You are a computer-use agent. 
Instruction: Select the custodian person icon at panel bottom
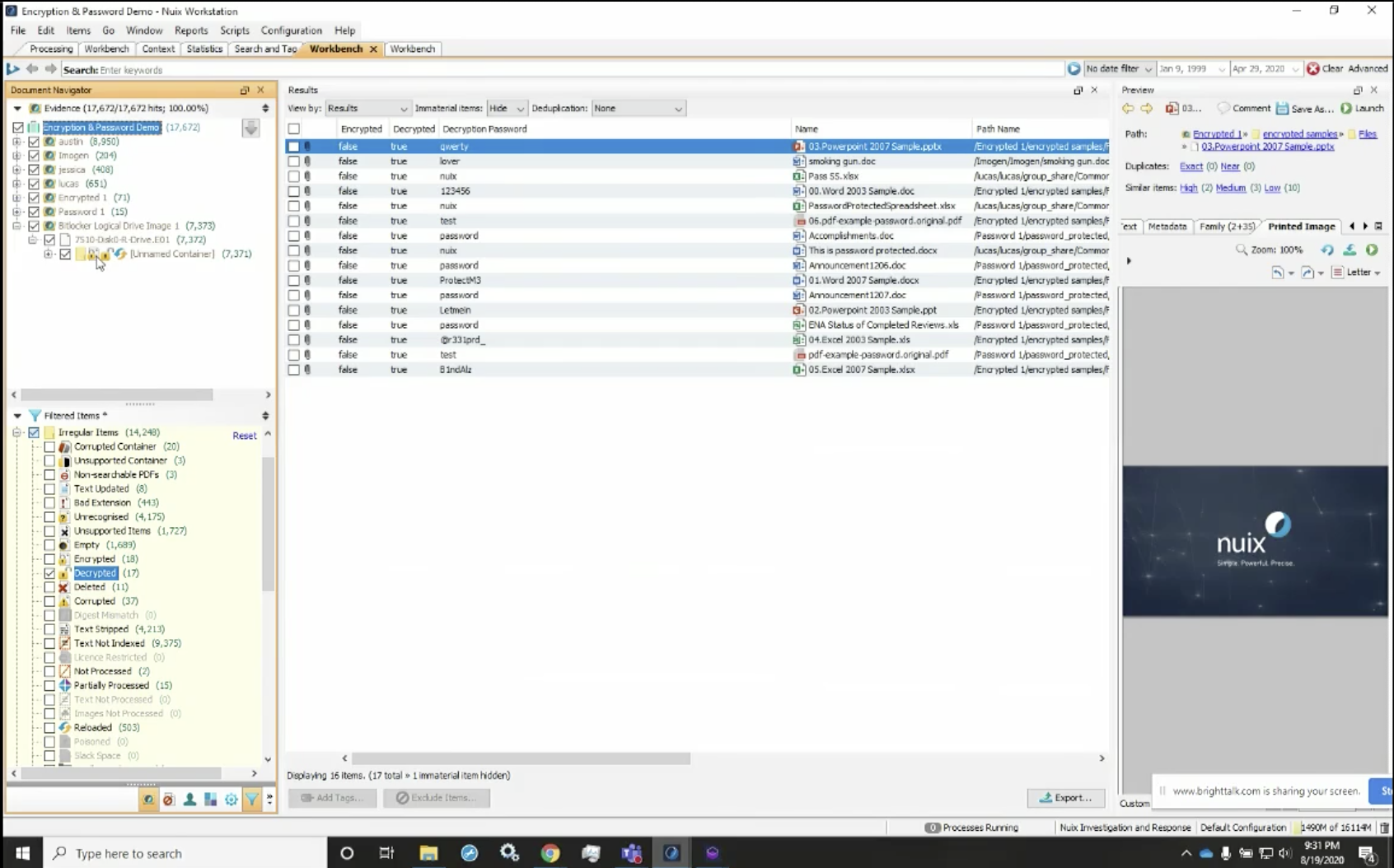point(189,799)
